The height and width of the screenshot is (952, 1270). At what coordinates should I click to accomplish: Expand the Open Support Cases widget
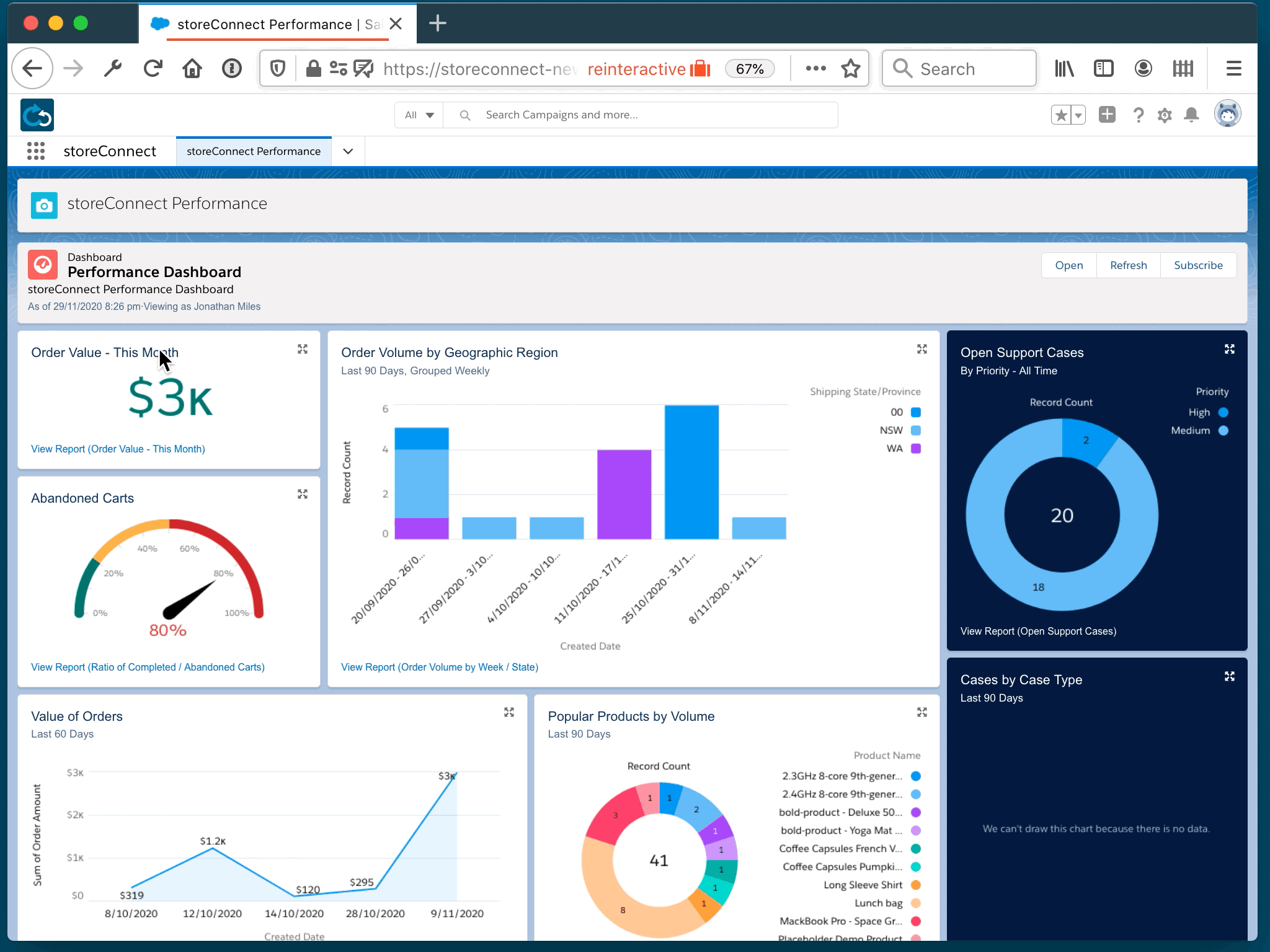[1230, 349]
